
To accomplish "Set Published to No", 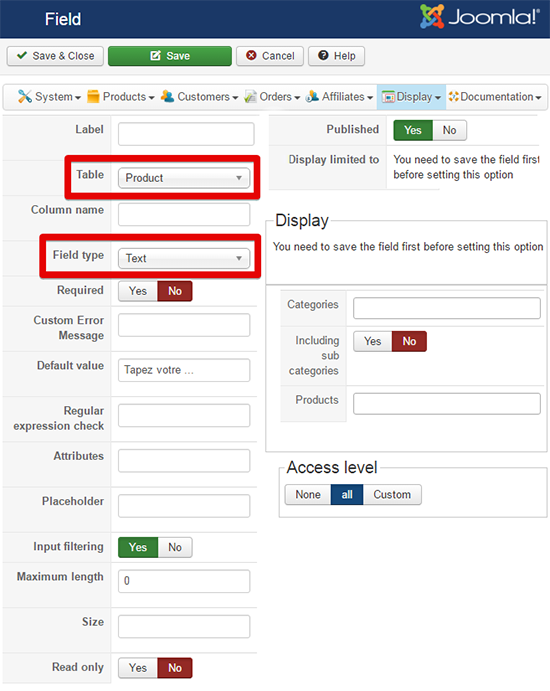I will 449,130.
